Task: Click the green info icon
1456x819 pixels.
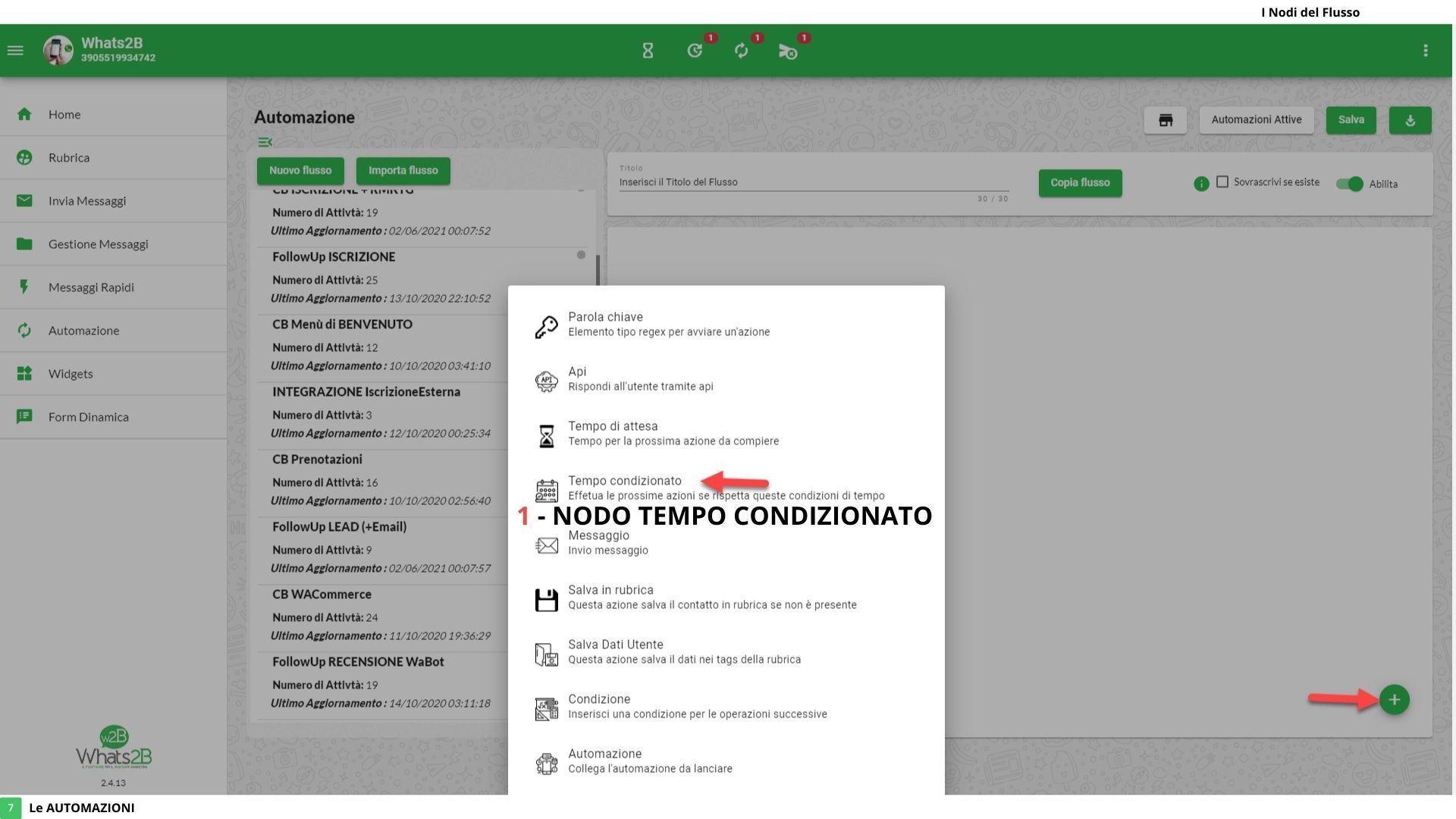Action: click(1201, 184)
